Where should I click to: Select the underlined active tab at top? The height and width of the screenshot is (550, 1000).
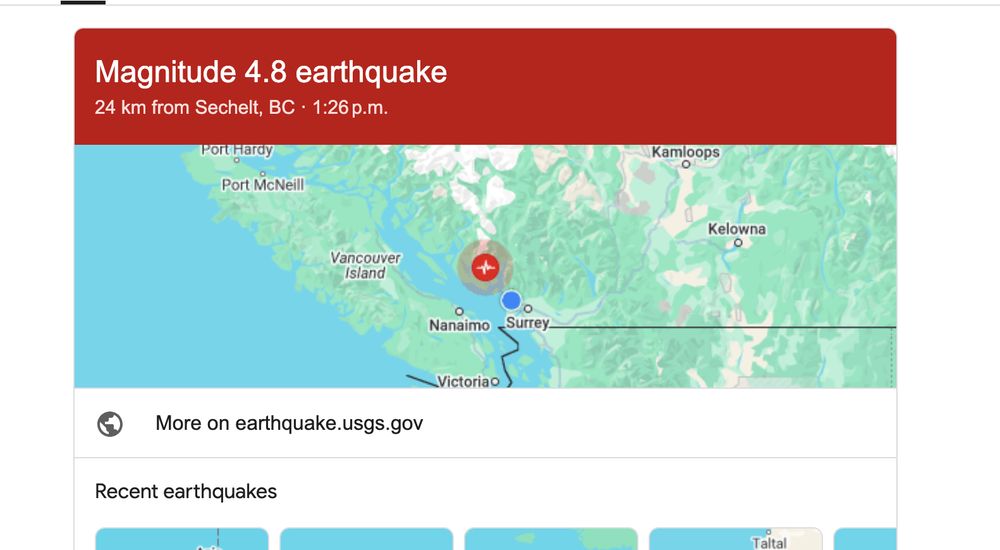[83, 3]
